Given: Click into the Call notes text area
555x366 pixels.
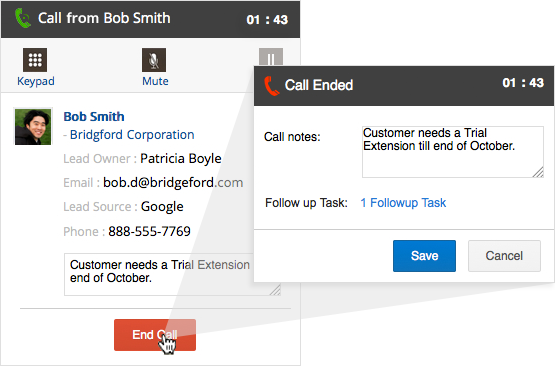Looking at the screenshot, I should point(453,152).
